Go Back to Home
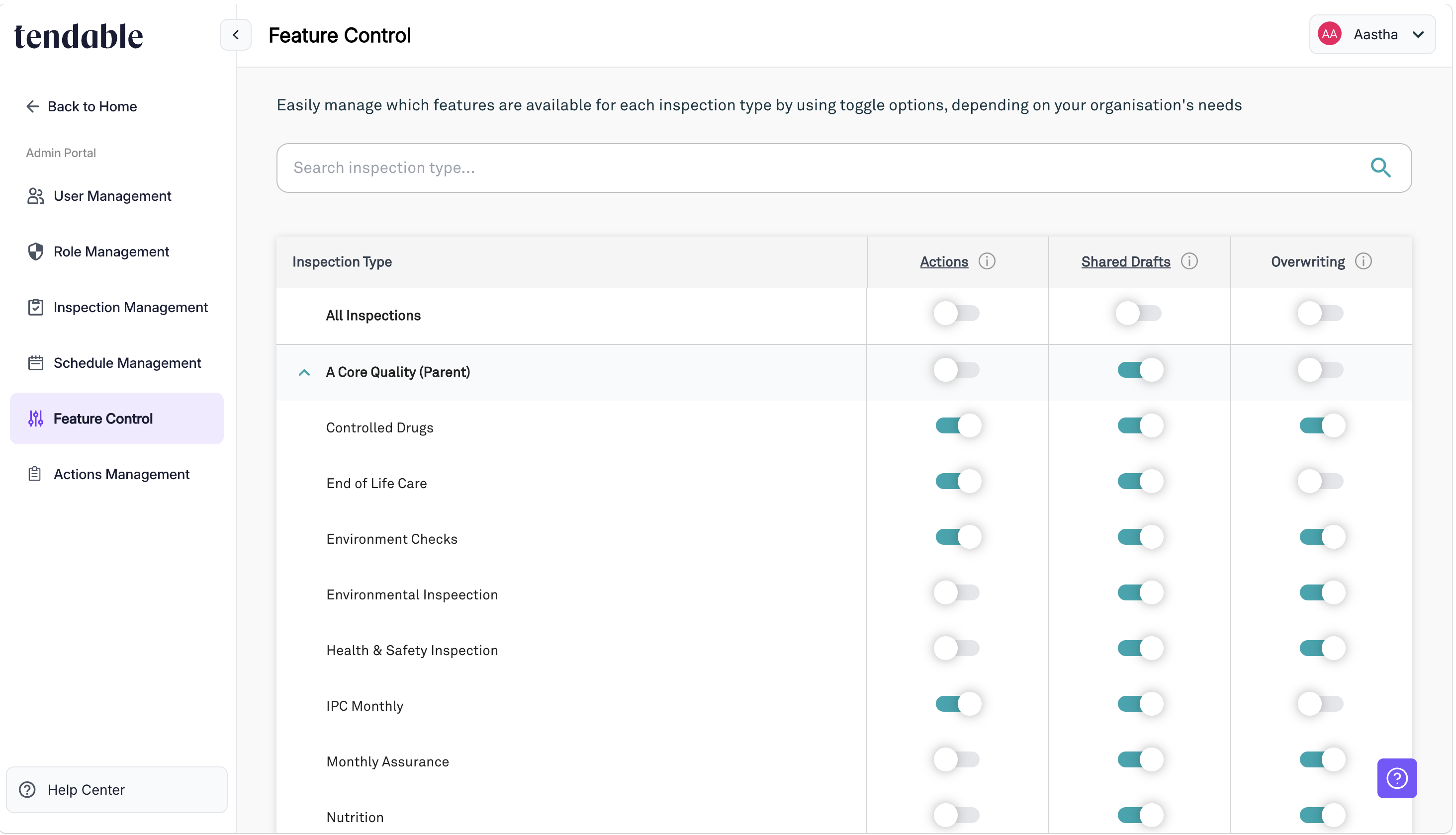 pyautogui.click(x=82, y=106)
